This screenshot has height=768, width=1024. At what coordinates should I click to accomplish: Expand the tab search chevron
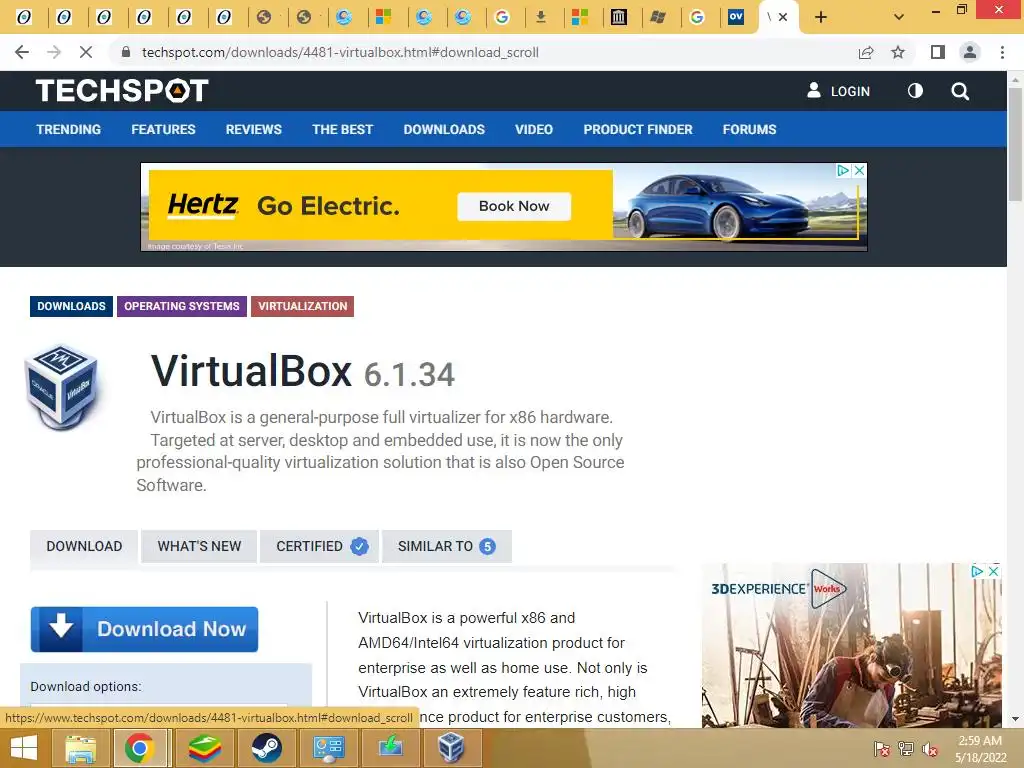click(x=899, y=17)
